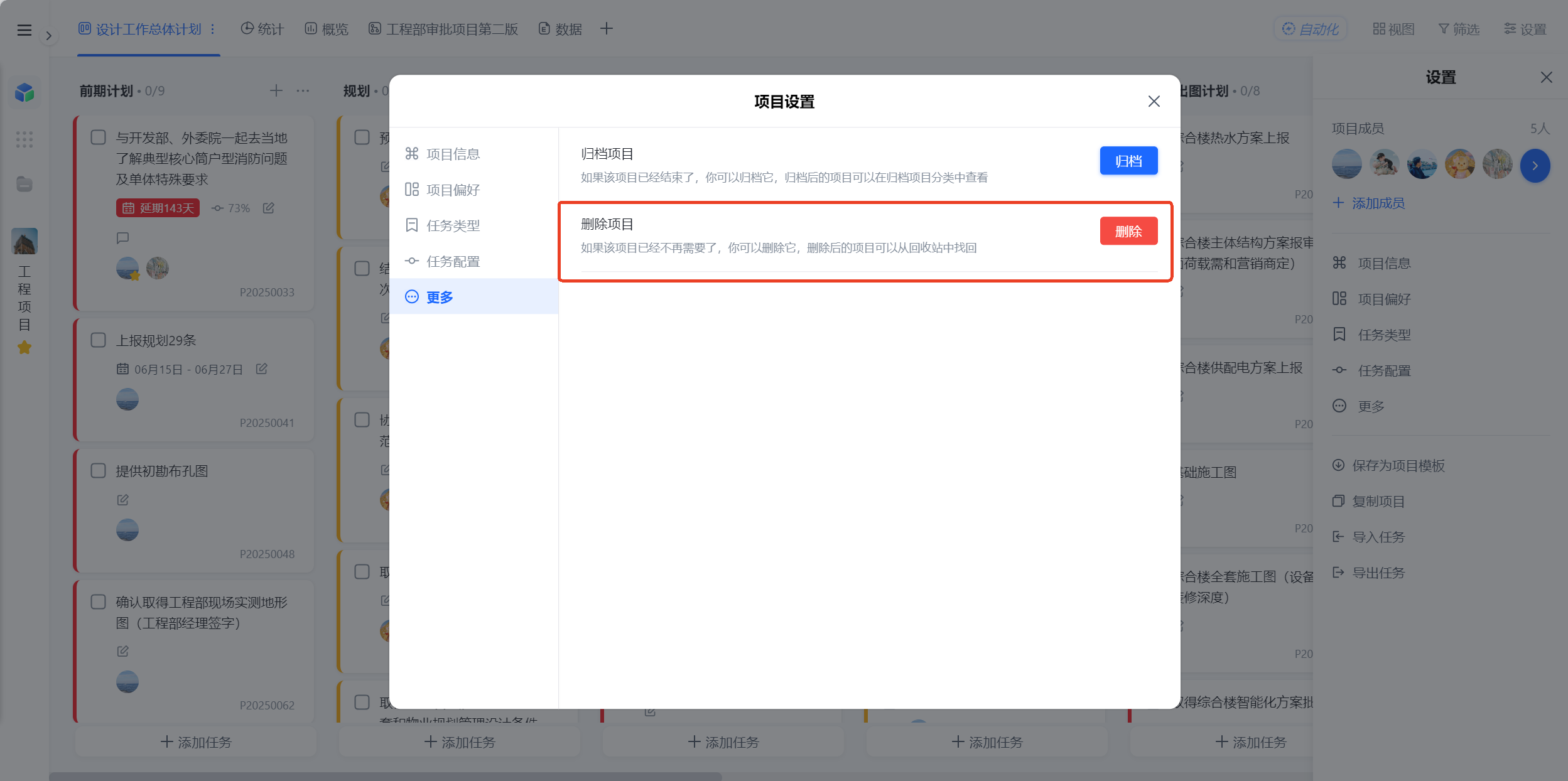Expand member list with blue arrow
The height and width of the screenshot is (781, 1568).
click(1535, 166)
